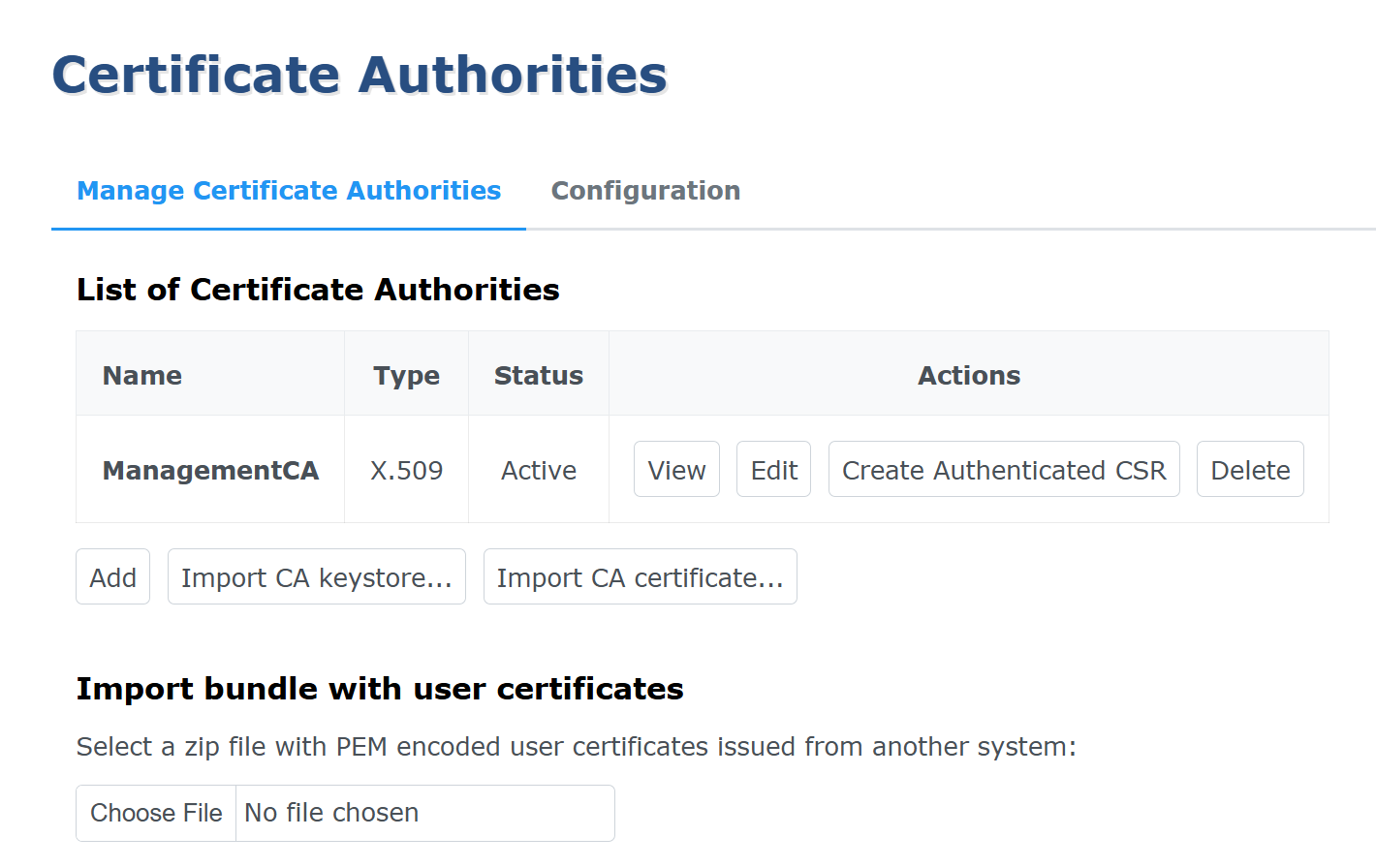
Task: Open the Manage Certificate Authorities tab
Action: (289, 191)
